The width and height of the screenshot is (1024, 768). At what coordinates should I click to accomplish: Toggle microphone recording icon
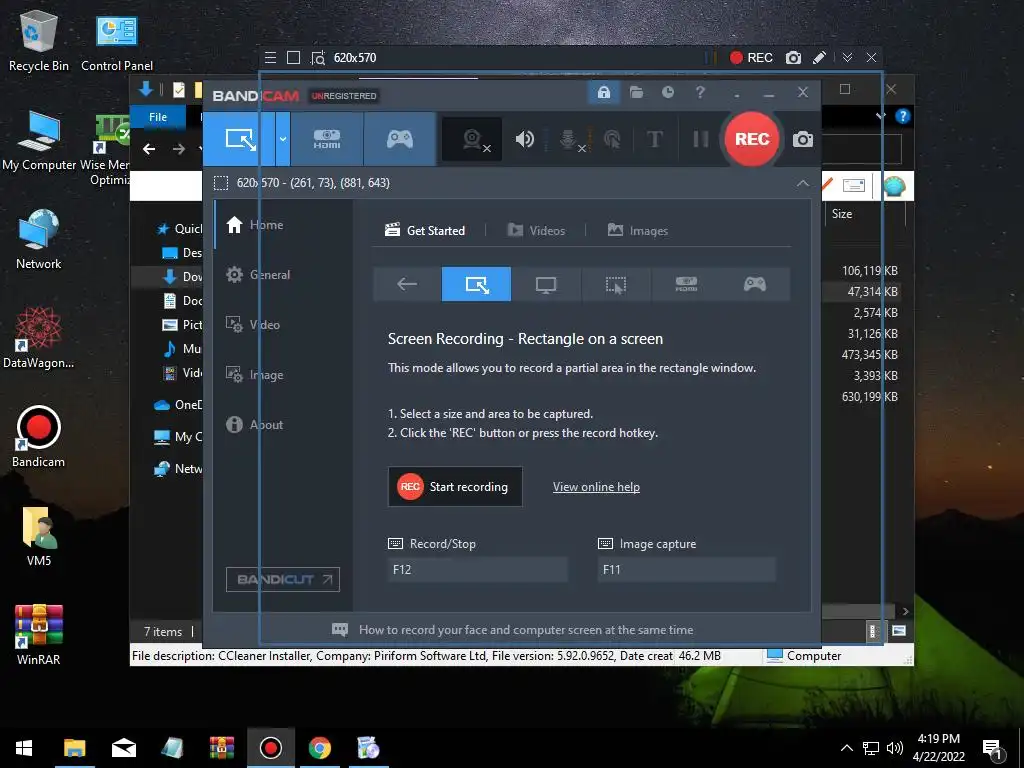coord(569,139)
